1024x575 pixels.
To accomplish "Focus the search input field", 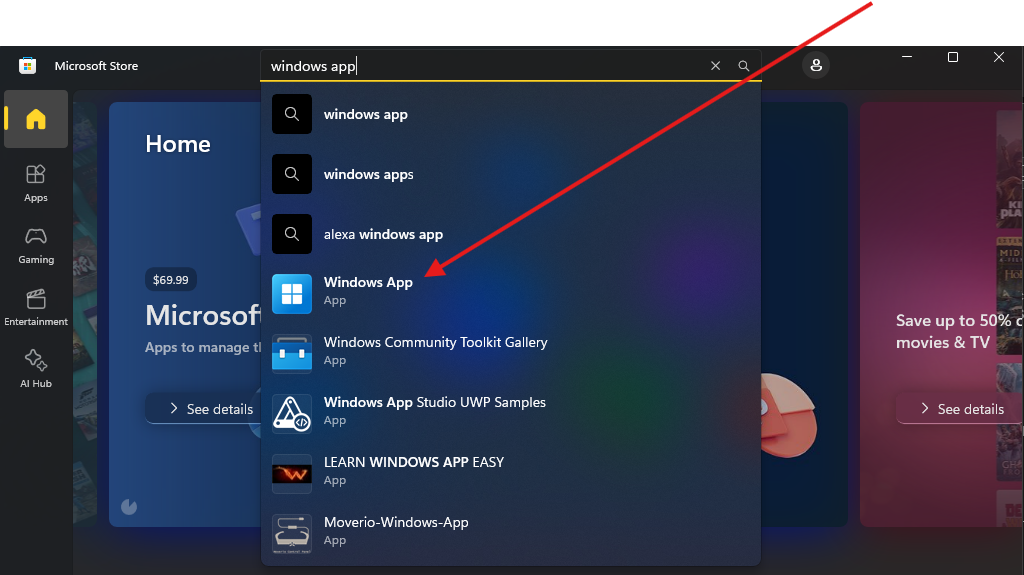I will (x=480, y=66).
